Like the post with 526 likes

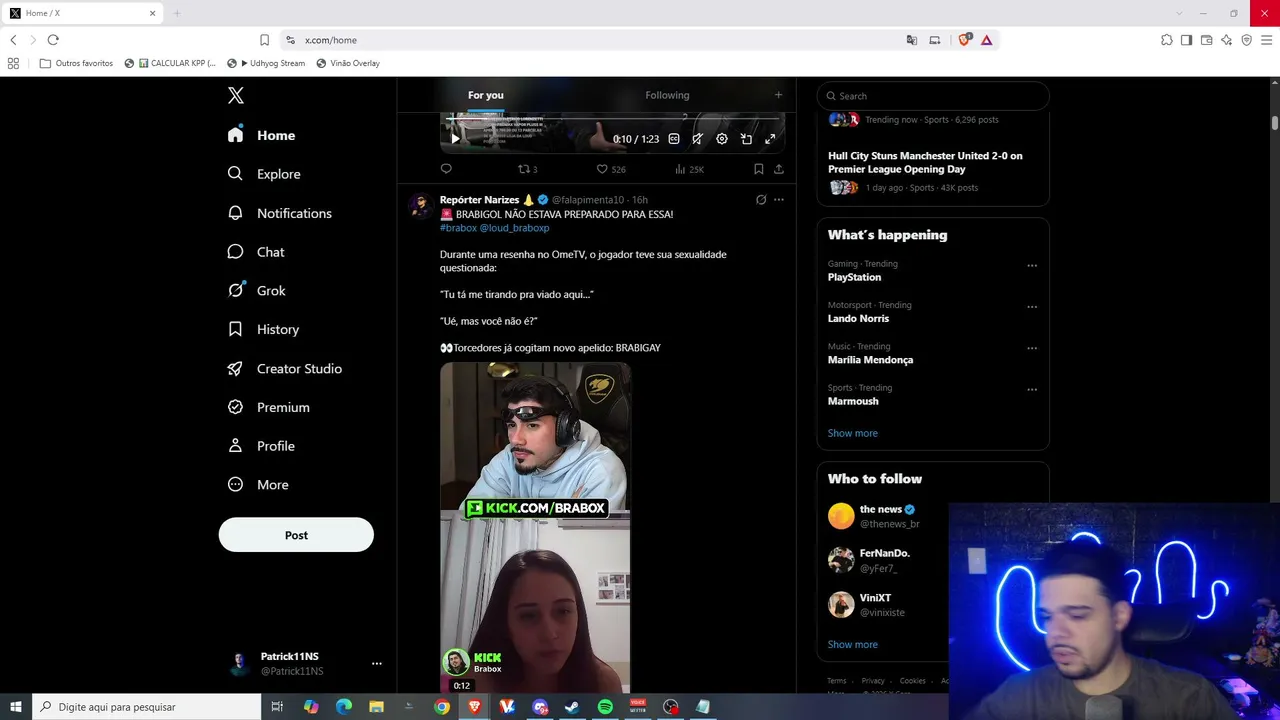click(610, 169)
